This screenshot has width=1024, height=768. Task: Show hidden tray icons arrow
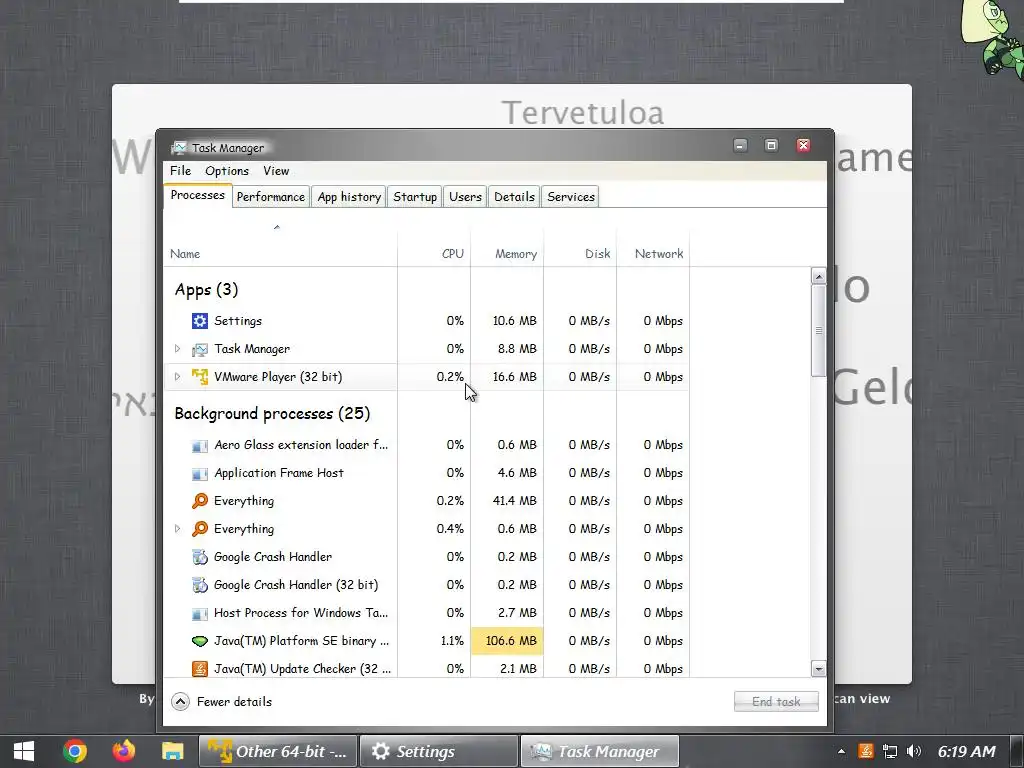pos(841,752)
